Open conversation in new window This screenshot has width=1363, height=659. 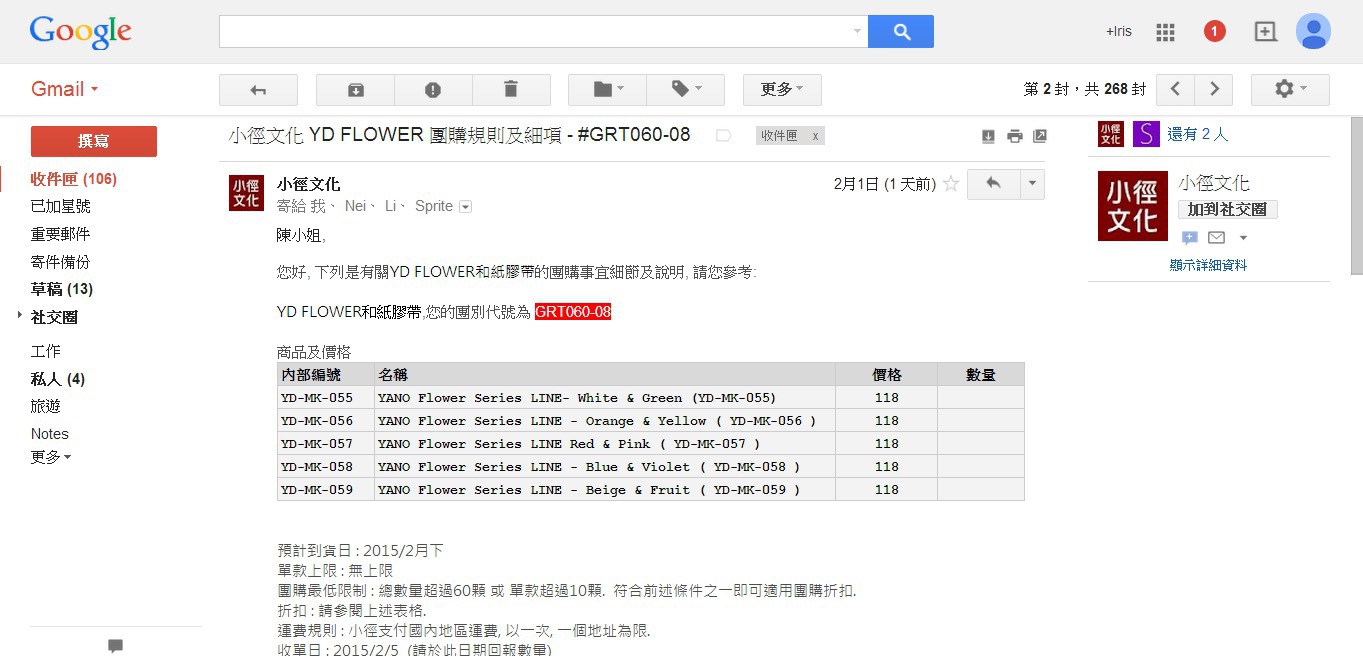point(1040,136)
